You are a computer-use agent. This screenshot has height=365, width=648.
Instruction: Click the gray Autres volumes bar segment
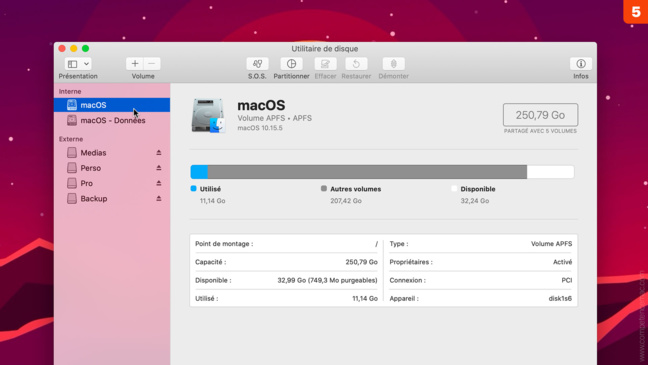point(367,172)
